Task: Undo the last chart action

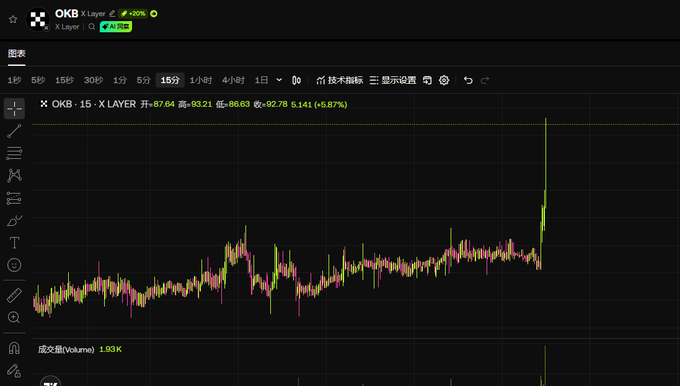Action: [468, 80]
